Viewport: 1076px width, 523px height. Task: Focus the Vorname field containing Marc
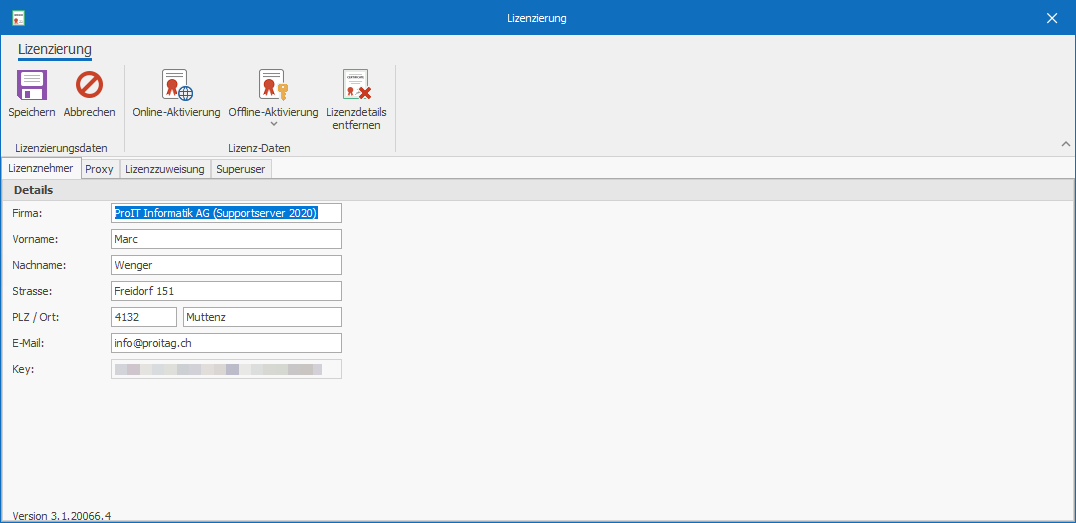(x=226, y=239)
